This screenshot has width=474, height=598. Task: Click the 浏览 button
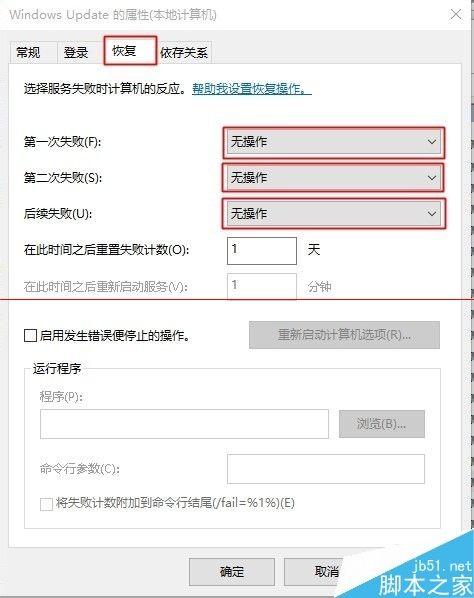point(382,424)
